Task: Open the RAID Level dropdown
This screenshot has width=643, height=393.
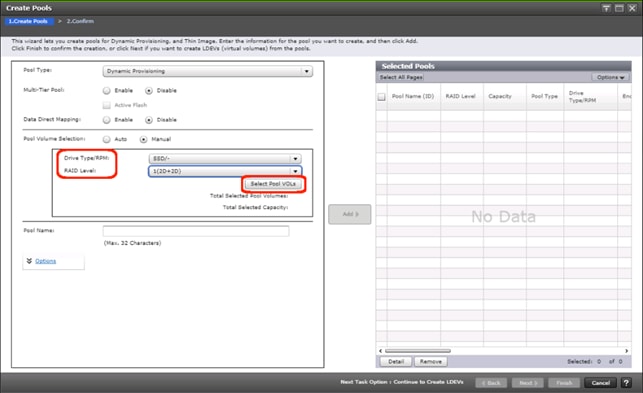Action: 225,171
